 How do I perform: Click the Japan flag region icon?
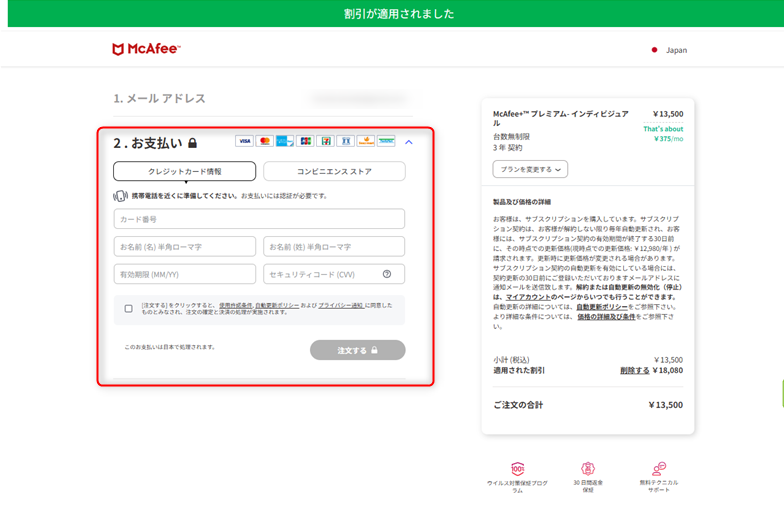tap(654, 50)
